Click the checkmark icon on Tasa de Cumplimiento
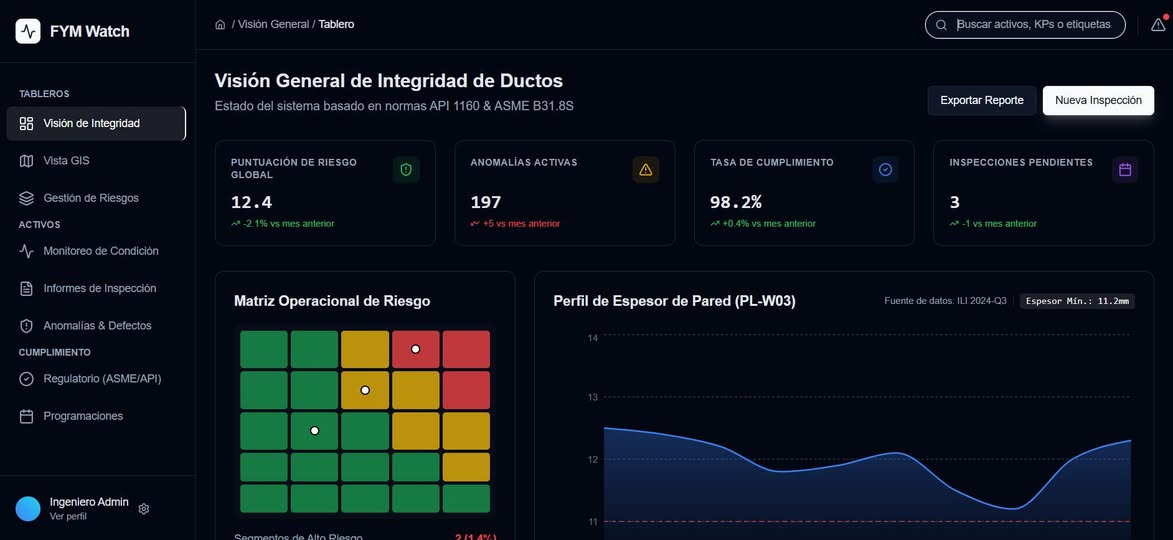Image resolution: width=1173 pixels, height=540 pixels. (885, 170)
